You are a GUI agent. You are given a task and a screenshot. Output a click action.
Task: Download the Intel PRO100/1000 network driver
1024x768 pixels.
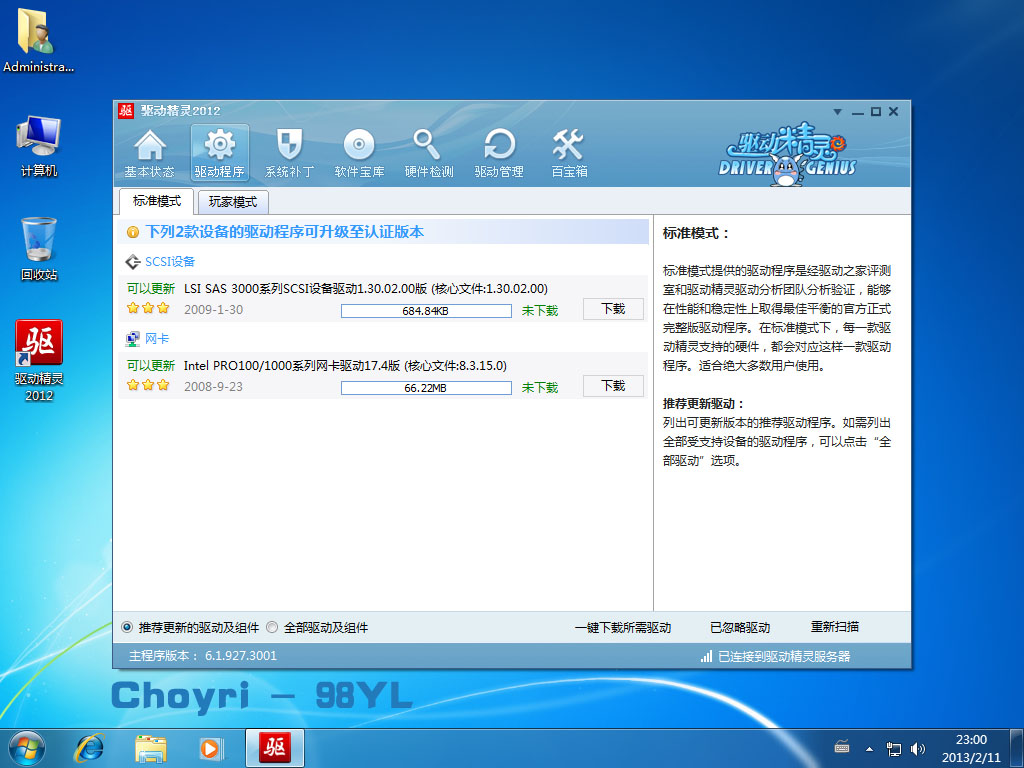613,386
